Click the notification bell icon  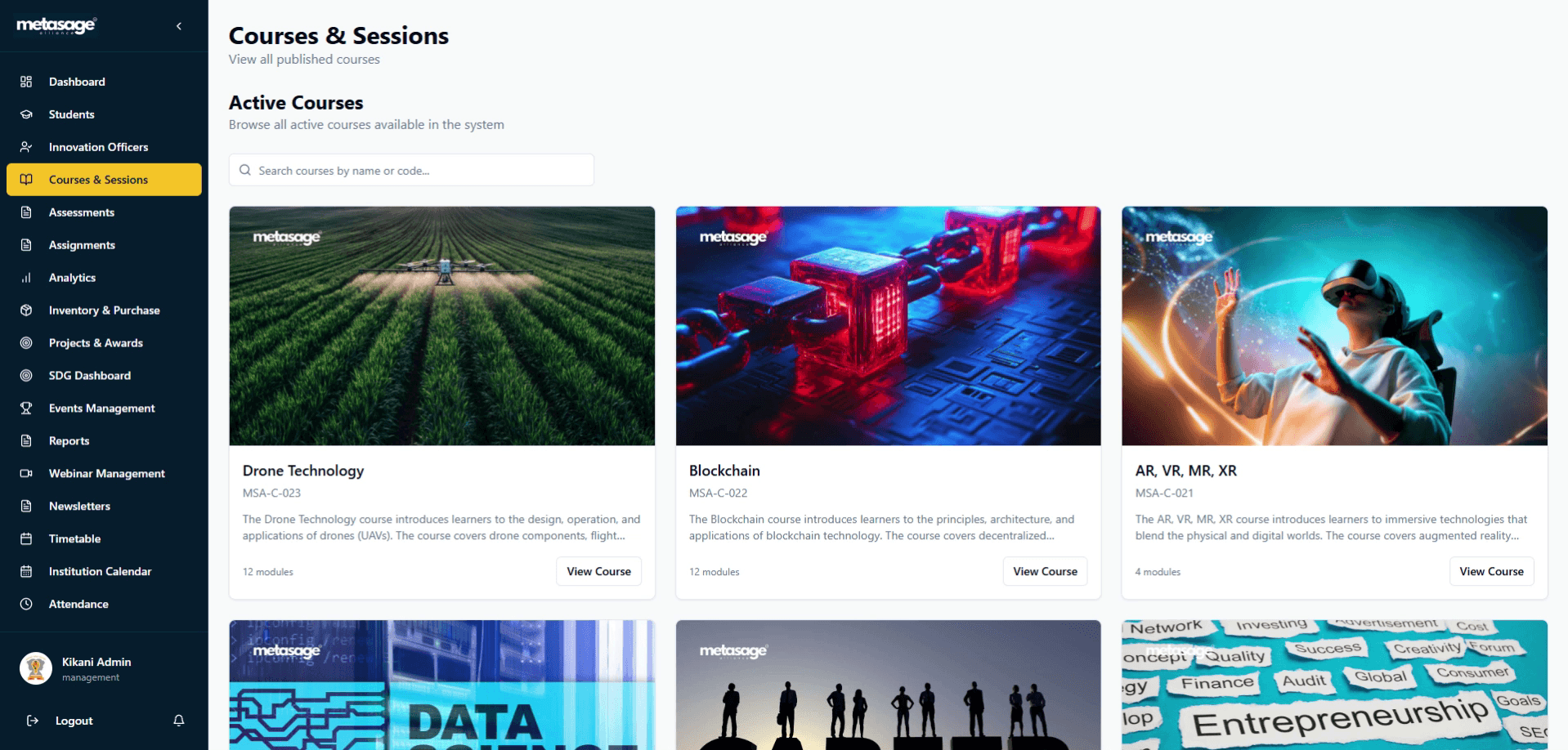179,721
